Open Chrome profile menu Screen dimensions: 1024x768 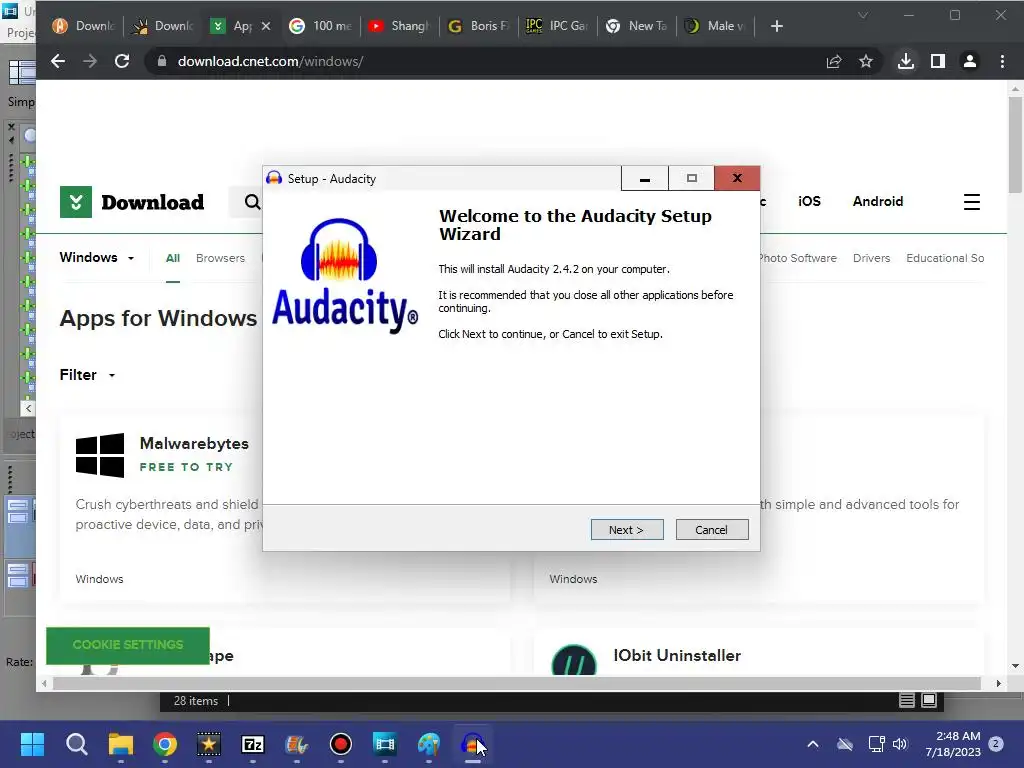(970, 61)
